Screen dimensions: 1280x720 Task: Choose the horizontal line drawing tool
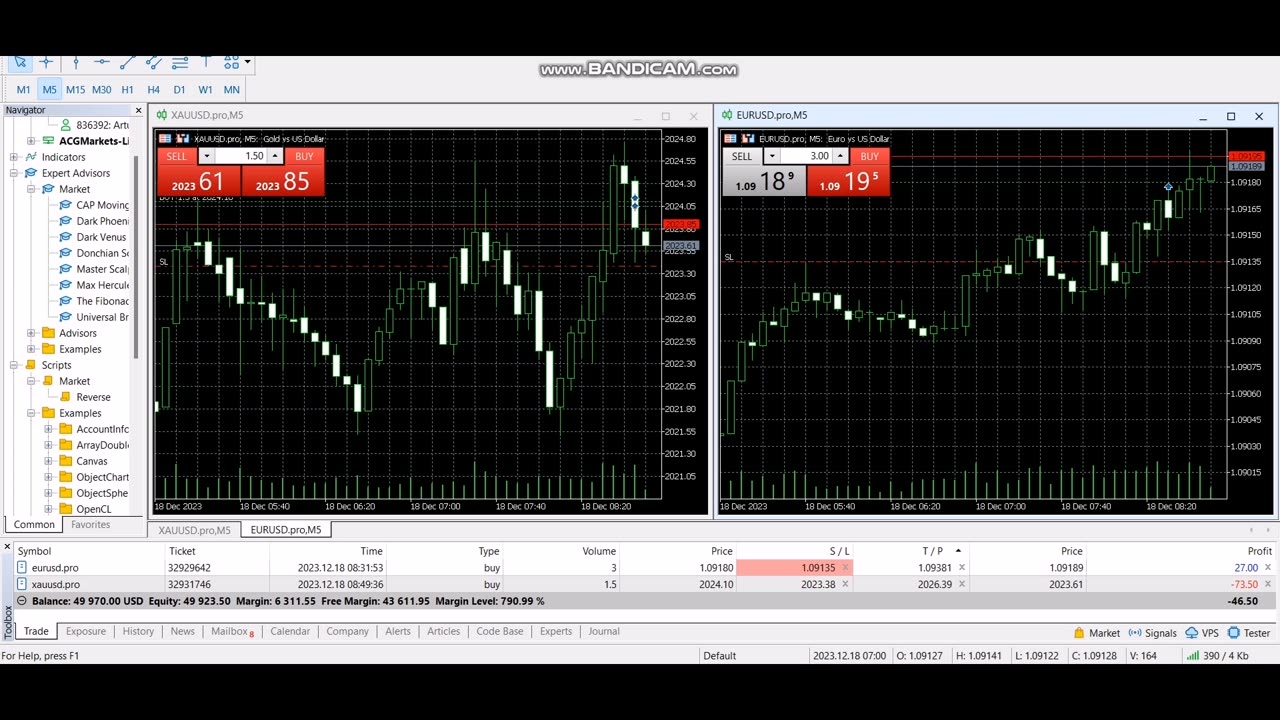(101, 62)
